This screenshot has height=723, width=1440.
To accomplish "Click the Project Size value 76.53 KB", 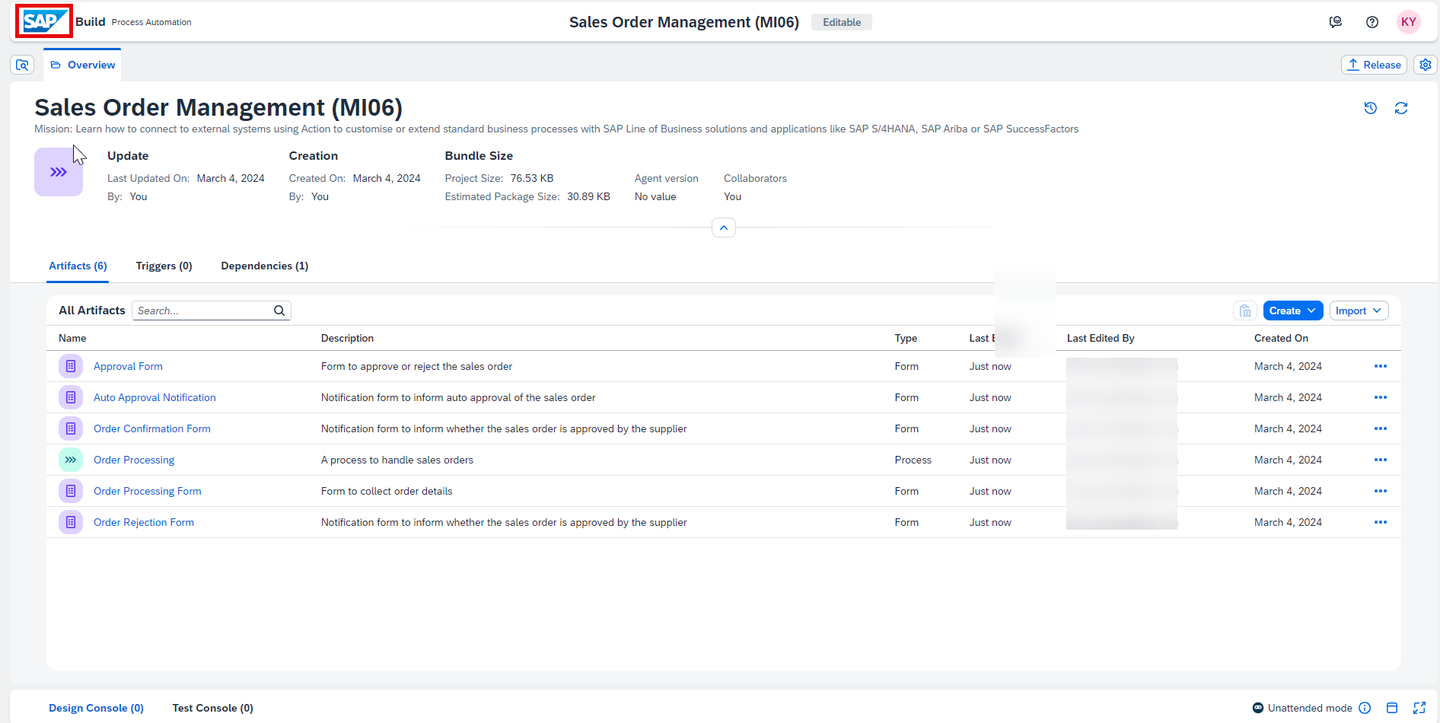I will [532, 178].
